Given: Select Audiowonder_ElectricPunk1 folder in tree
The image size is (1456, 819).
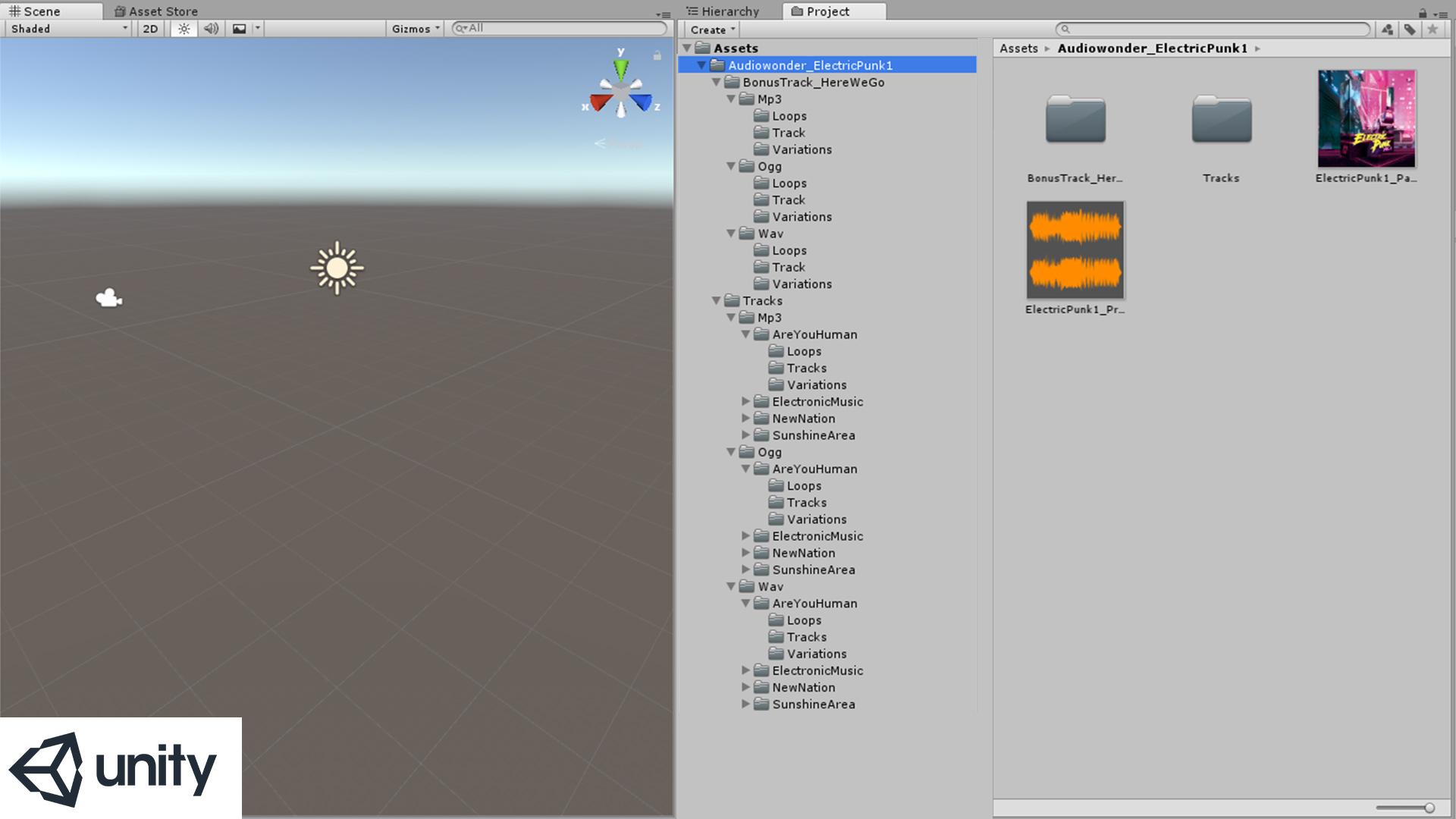Looking at the screenshot, I should [827, 65].
